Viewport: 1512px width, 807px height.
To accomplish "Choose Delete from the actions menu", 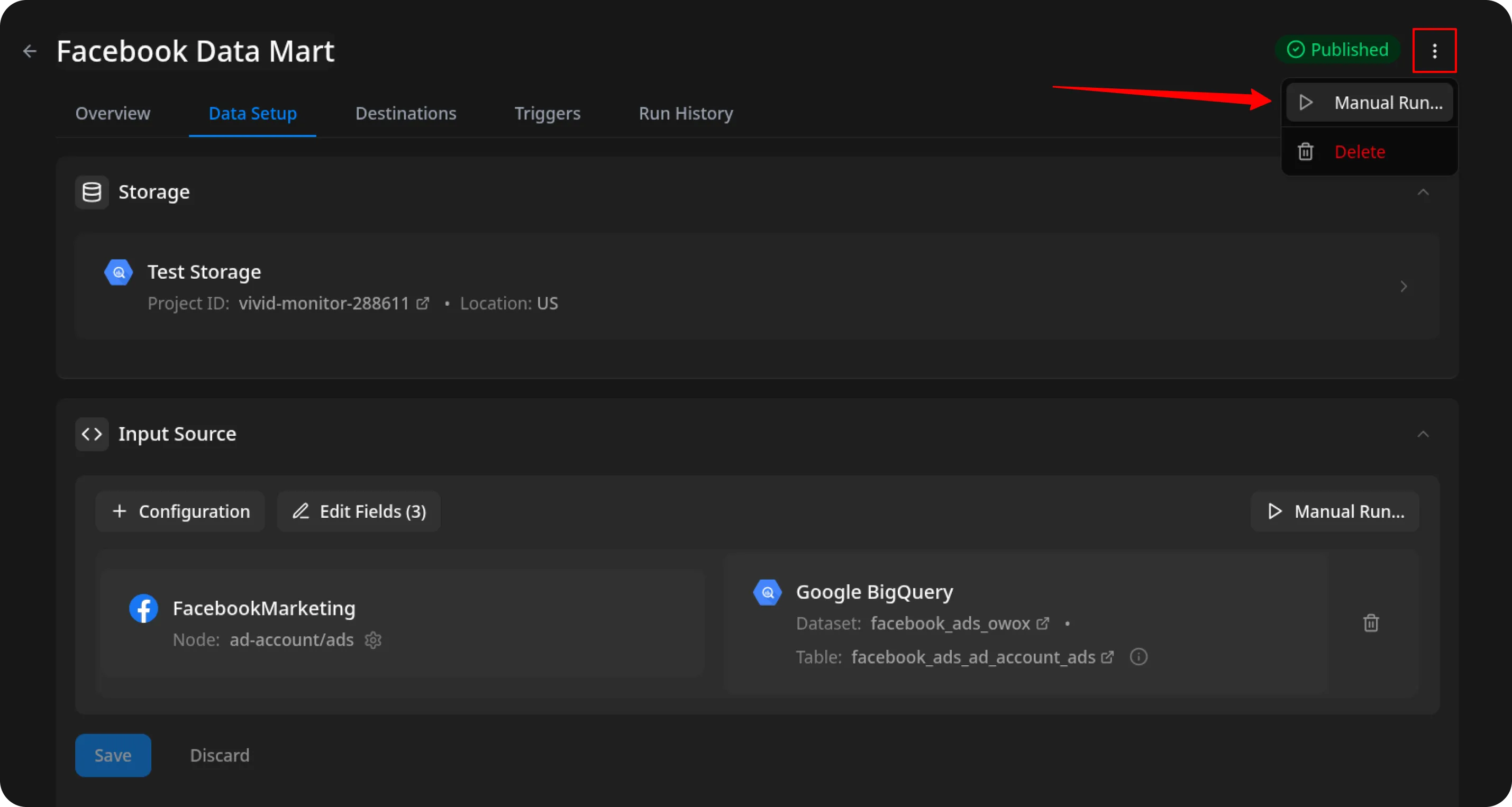I will point(1360,151).
